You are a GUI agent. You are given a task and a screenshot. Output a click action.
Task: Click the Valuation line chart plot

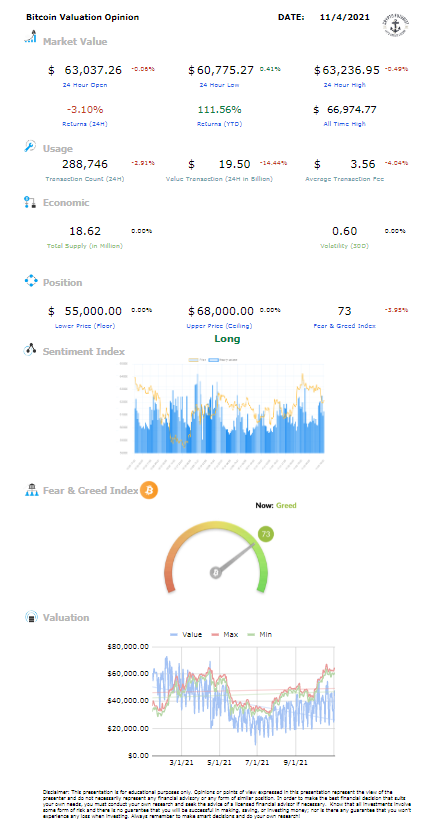coord(243,701)
